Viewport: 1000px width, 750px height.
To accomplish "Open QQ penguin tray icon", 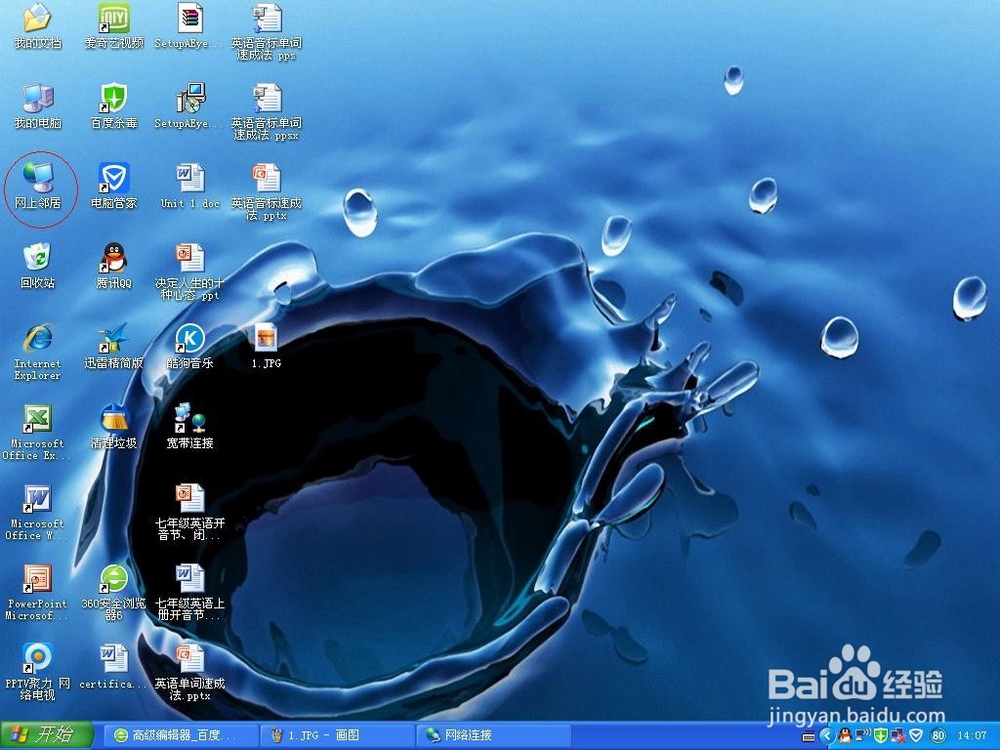I will (x=845, y=736).
